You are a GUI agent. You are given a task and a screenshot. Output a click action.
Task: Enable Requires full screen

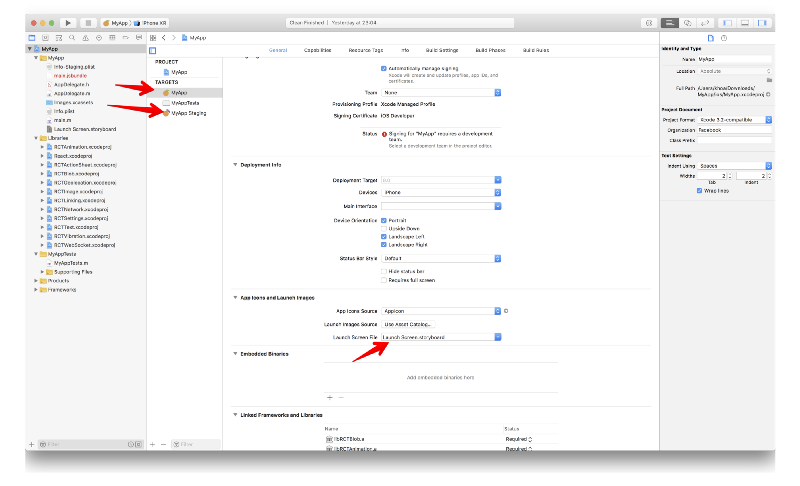[x=384, y=280]
